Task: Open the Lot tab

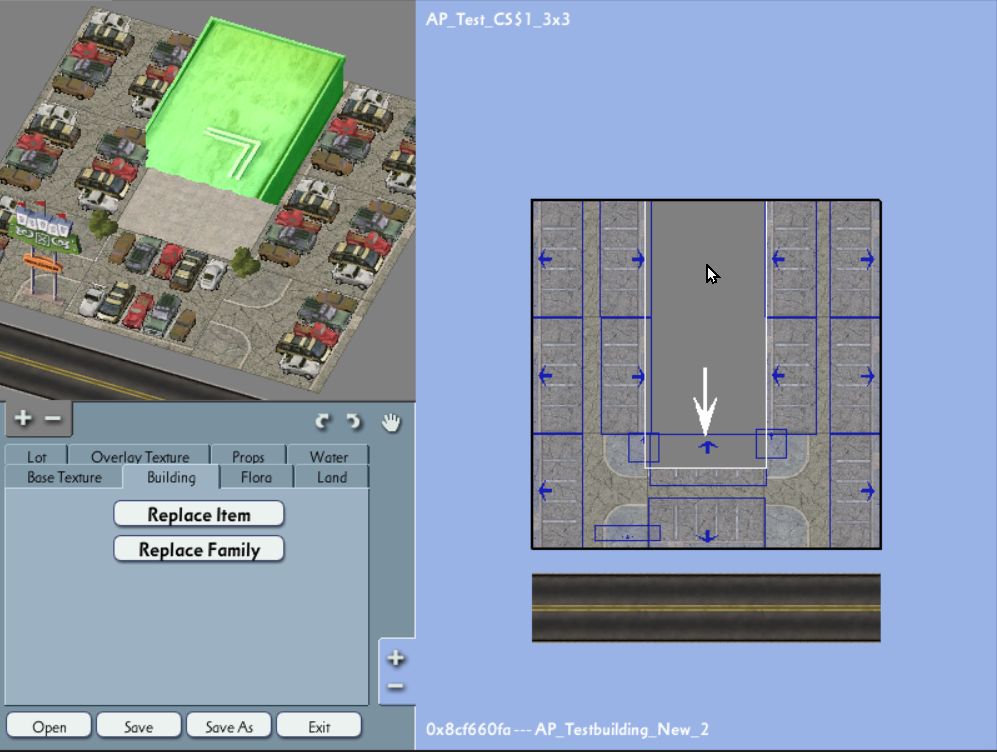Action: click(x=36, y=456)
